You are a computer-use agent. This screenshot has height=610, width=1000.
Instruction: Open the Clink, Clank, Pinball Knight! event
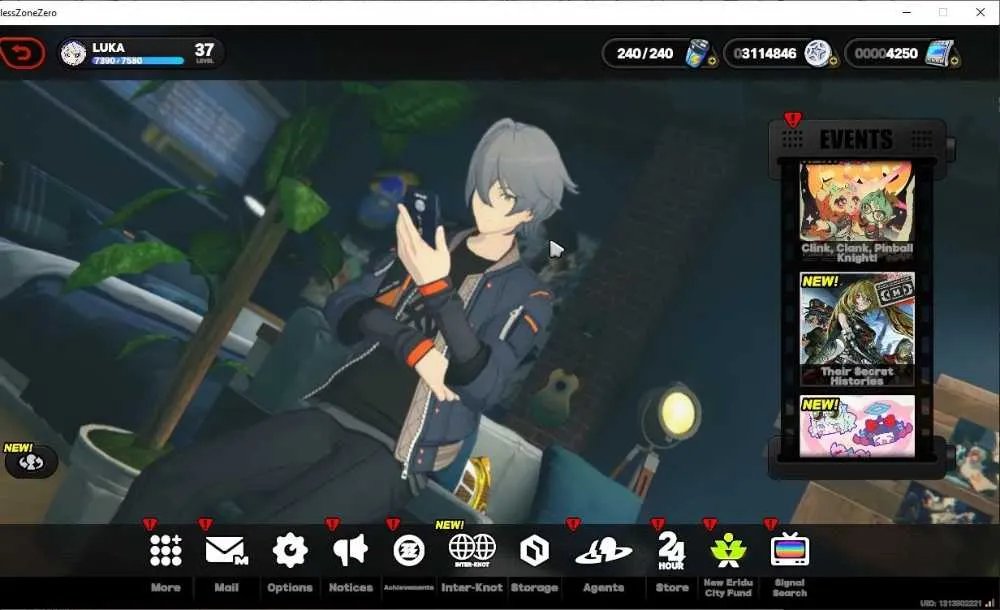coord(857,212)
